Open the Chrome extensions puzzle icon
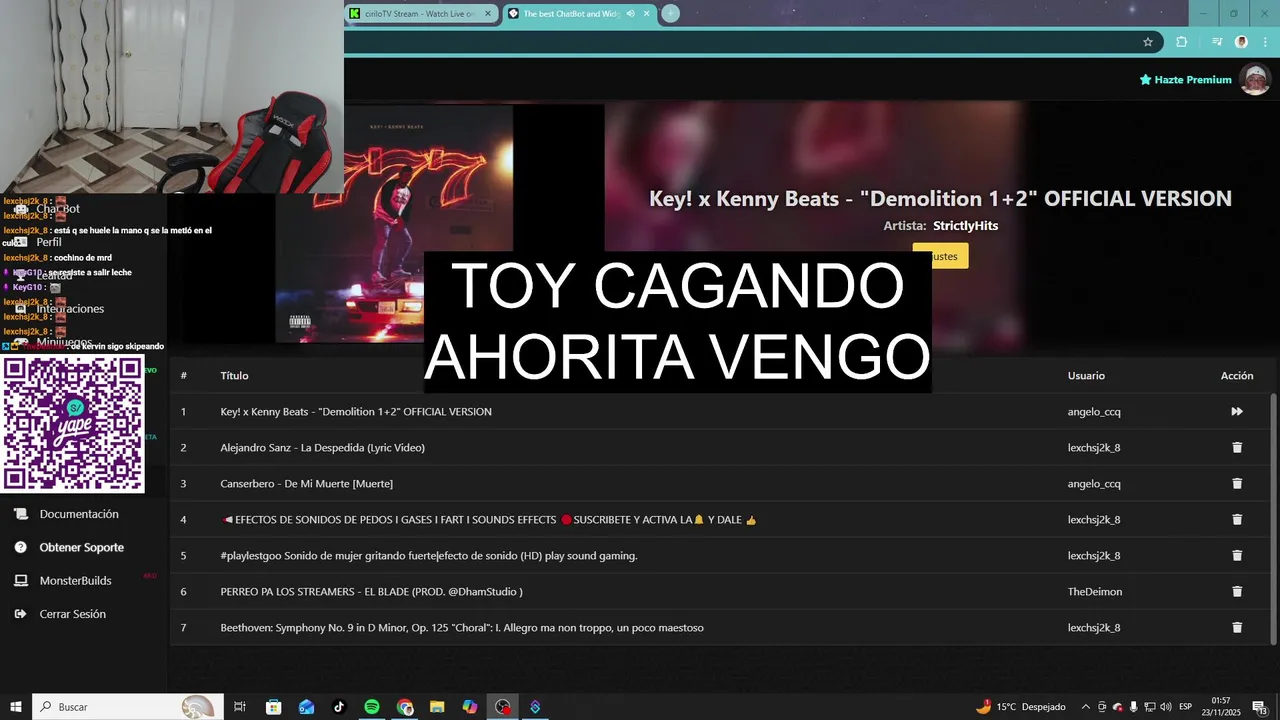 [1181, 42]
